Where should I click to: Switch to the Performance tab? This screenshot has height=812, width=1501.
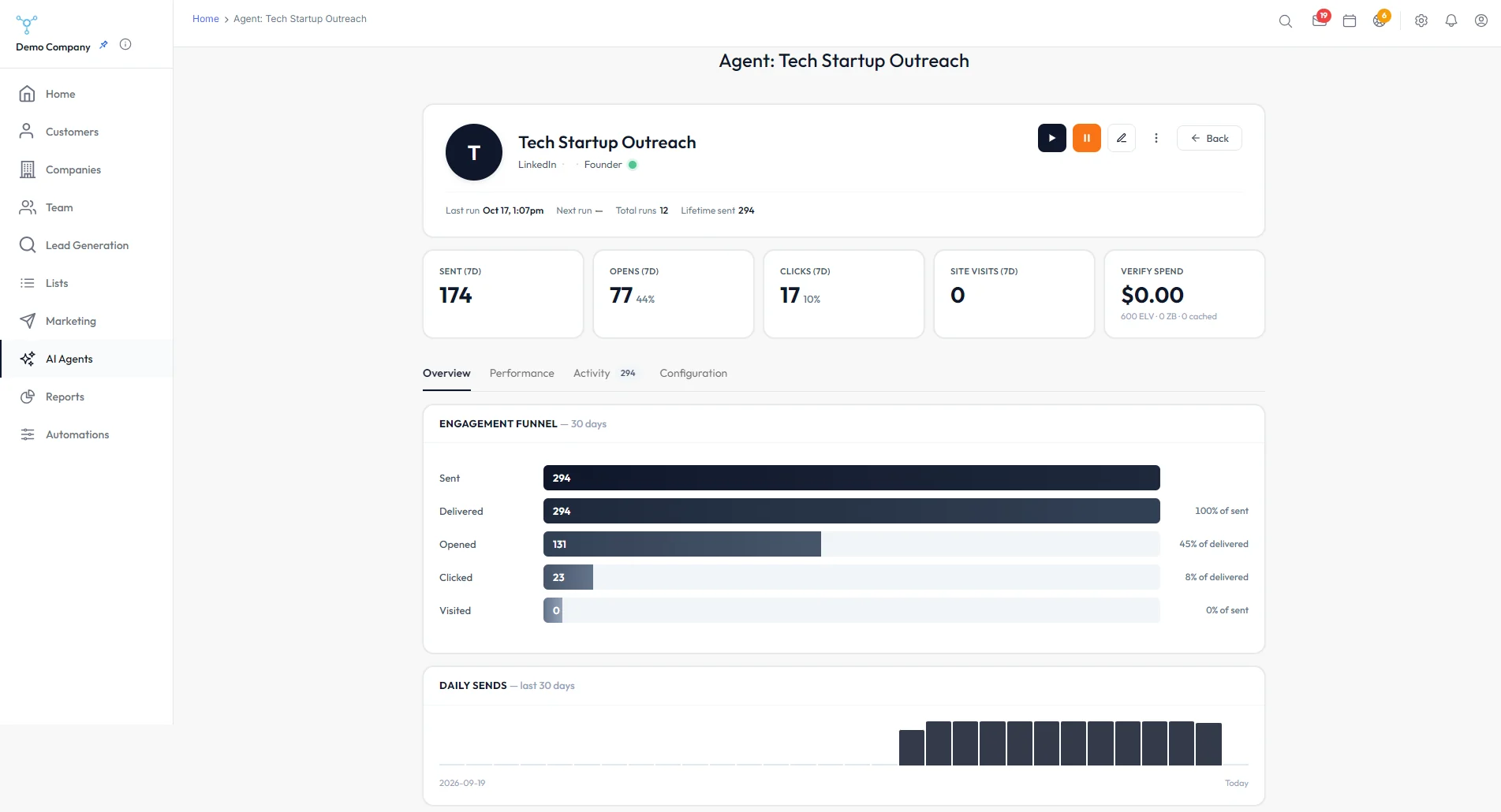[x=521, y=374]
